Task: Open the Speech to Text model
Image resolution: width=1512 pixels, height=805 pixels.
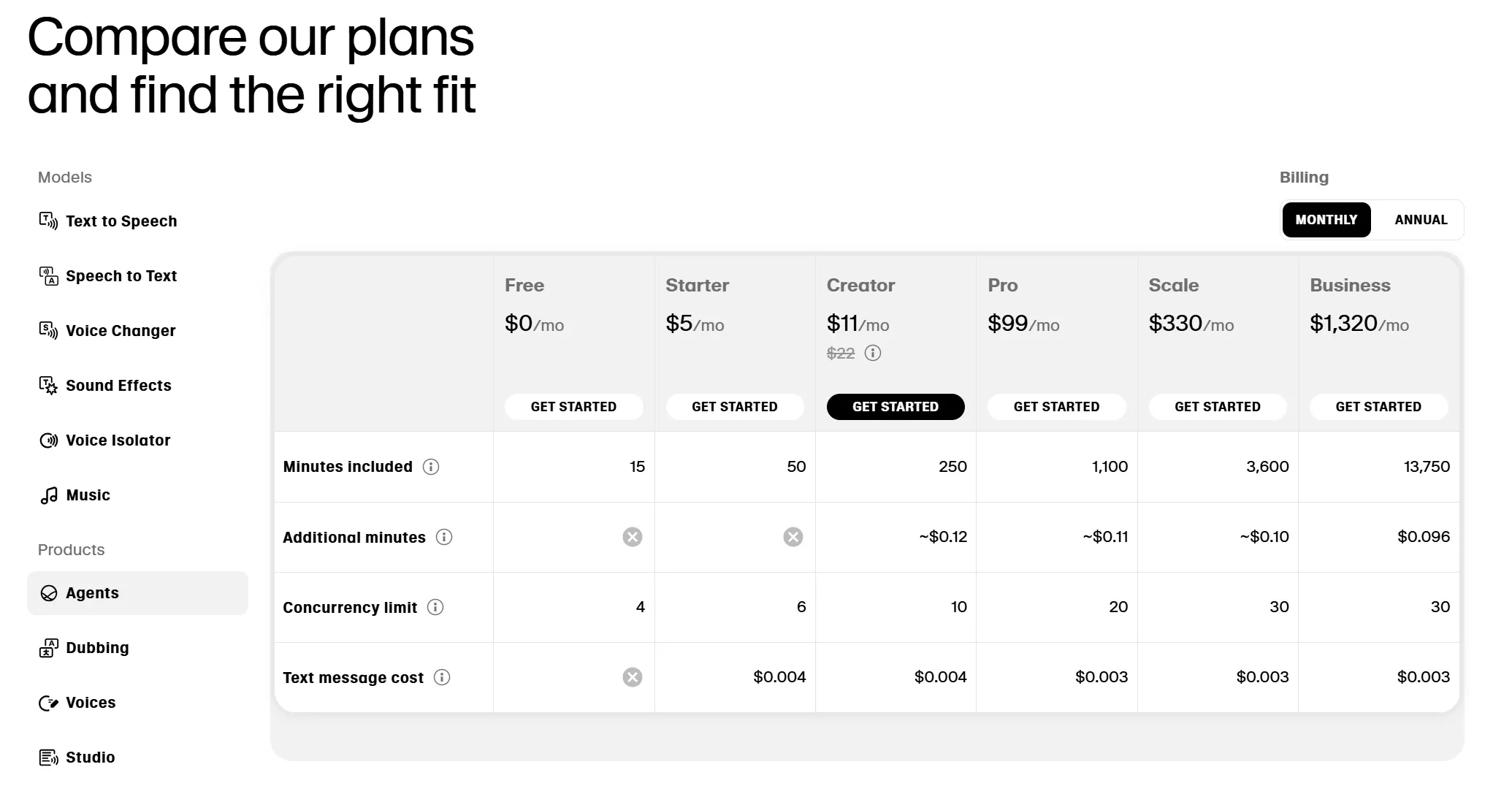Action: [x=121, y=275]
